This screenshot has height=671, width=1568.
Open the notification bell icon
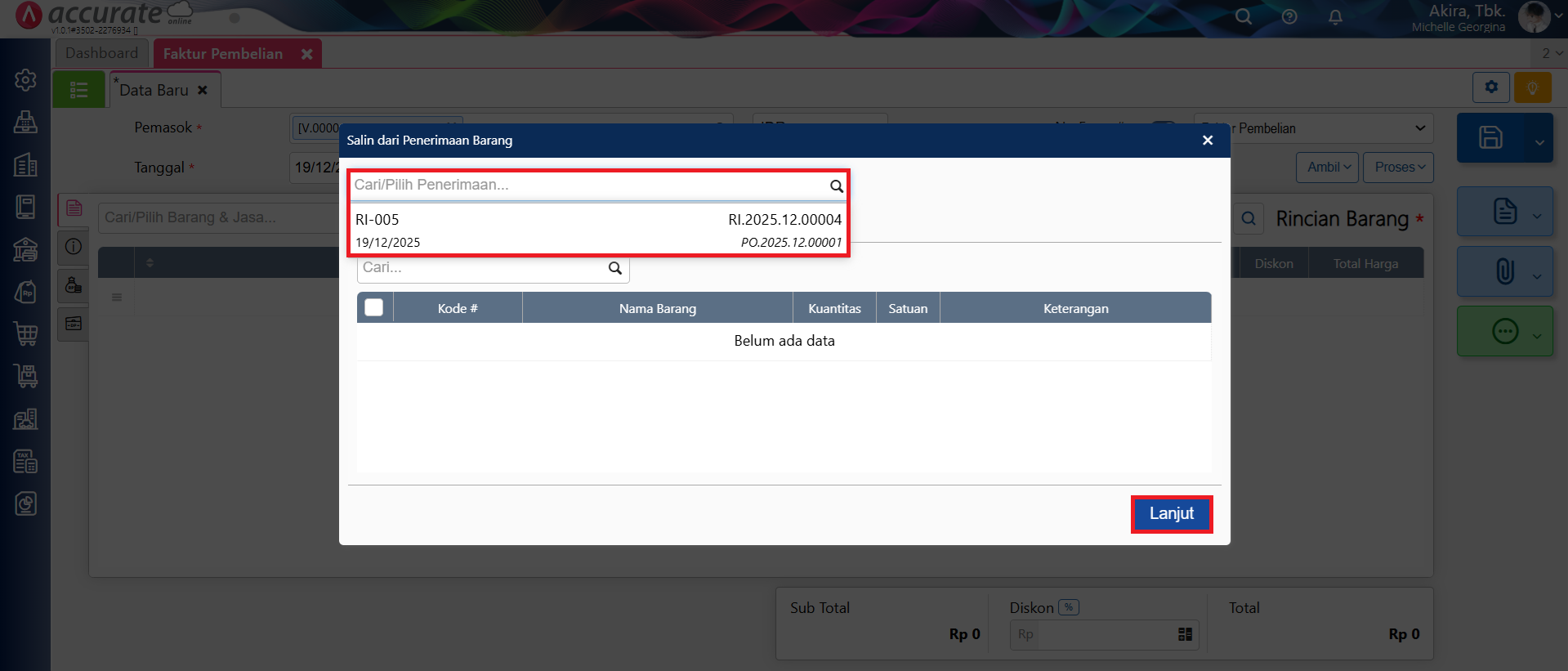tap(1335, 17)
